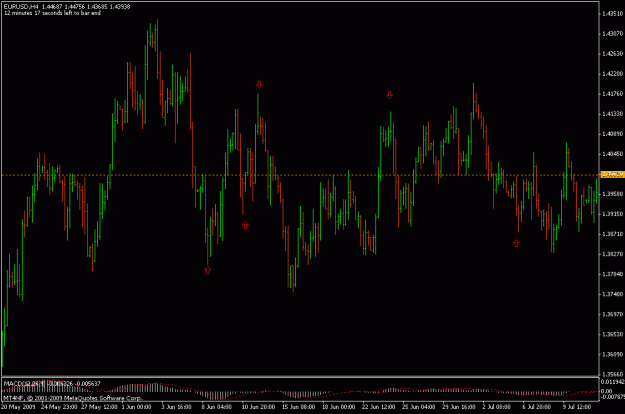Click the 20 May 2009 date label
The width and height of the screenshot is (625, 414).
pos(18,407)
